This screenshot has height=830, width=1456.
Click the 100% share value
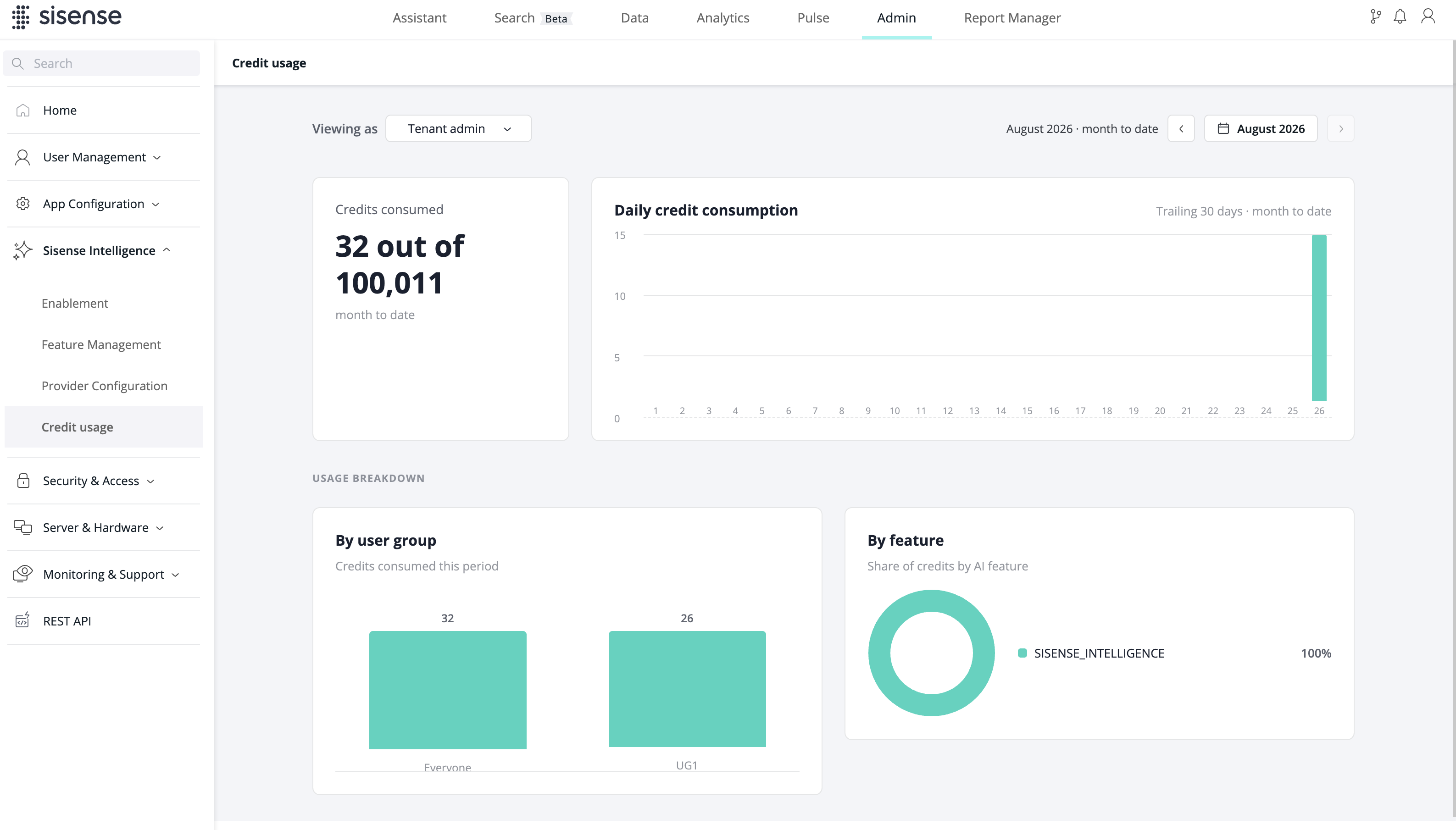pos(1316,653)
